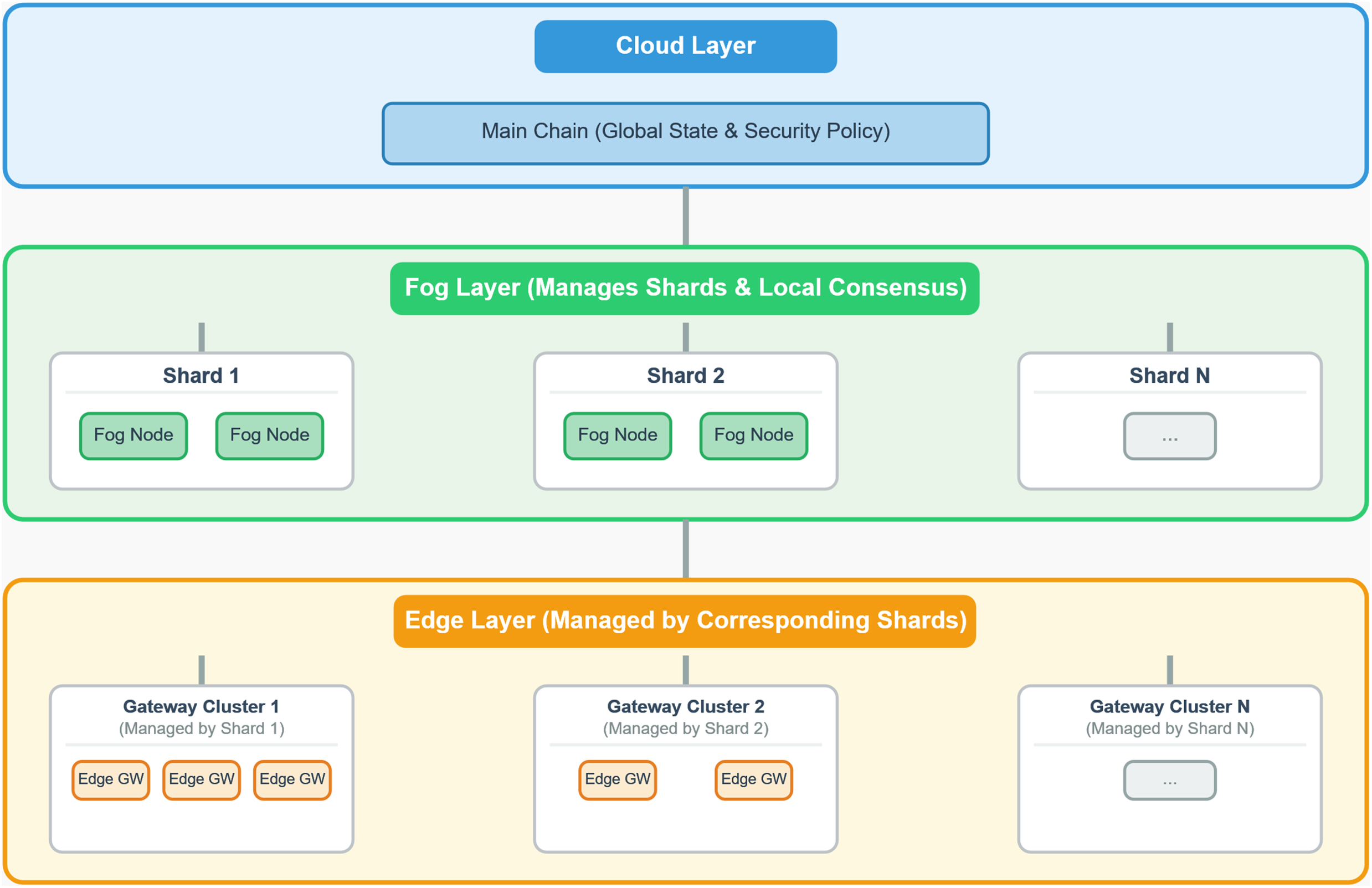Click the ellipsis box in Gateway Cluster N
The height and width of the screenshot is (888, 1372).
coord(1169,780)
